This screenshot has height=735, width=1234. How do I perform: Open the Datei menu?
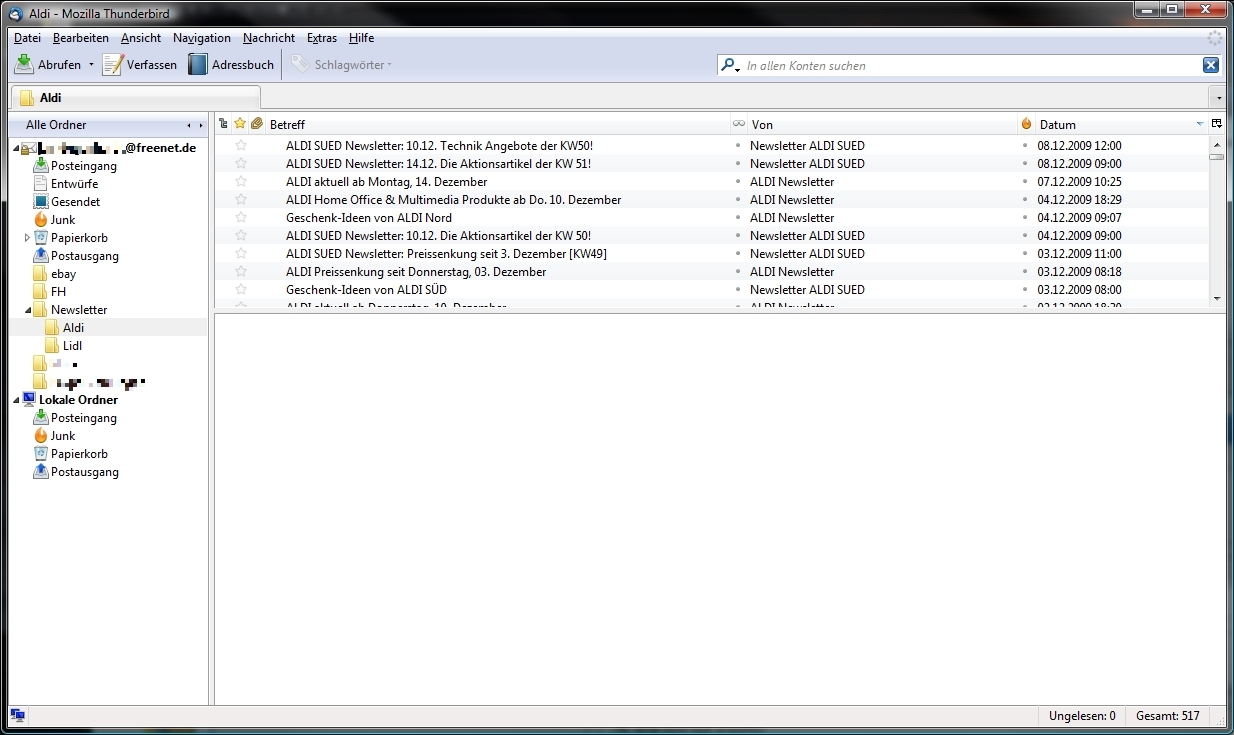tap(27, 38)
